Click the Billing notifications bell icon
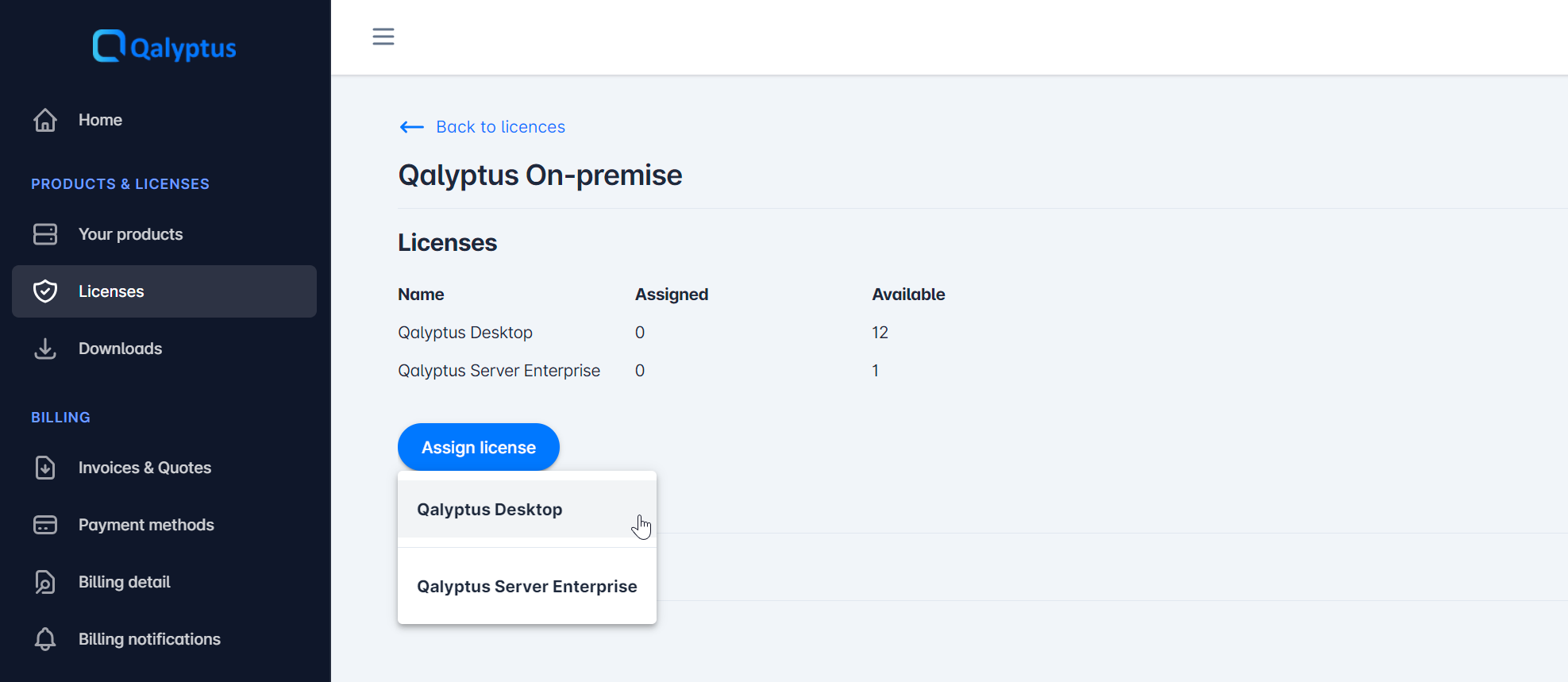Image resolution: width=1568 pixels, height=682 pixels. [45, 639]
